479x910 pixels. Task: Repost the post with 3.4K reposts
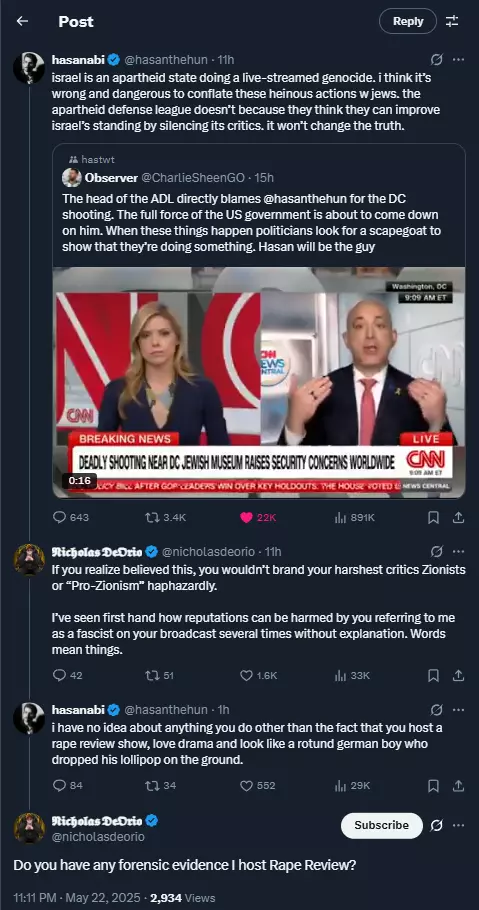pyautogui.click(x=151, y=518)
